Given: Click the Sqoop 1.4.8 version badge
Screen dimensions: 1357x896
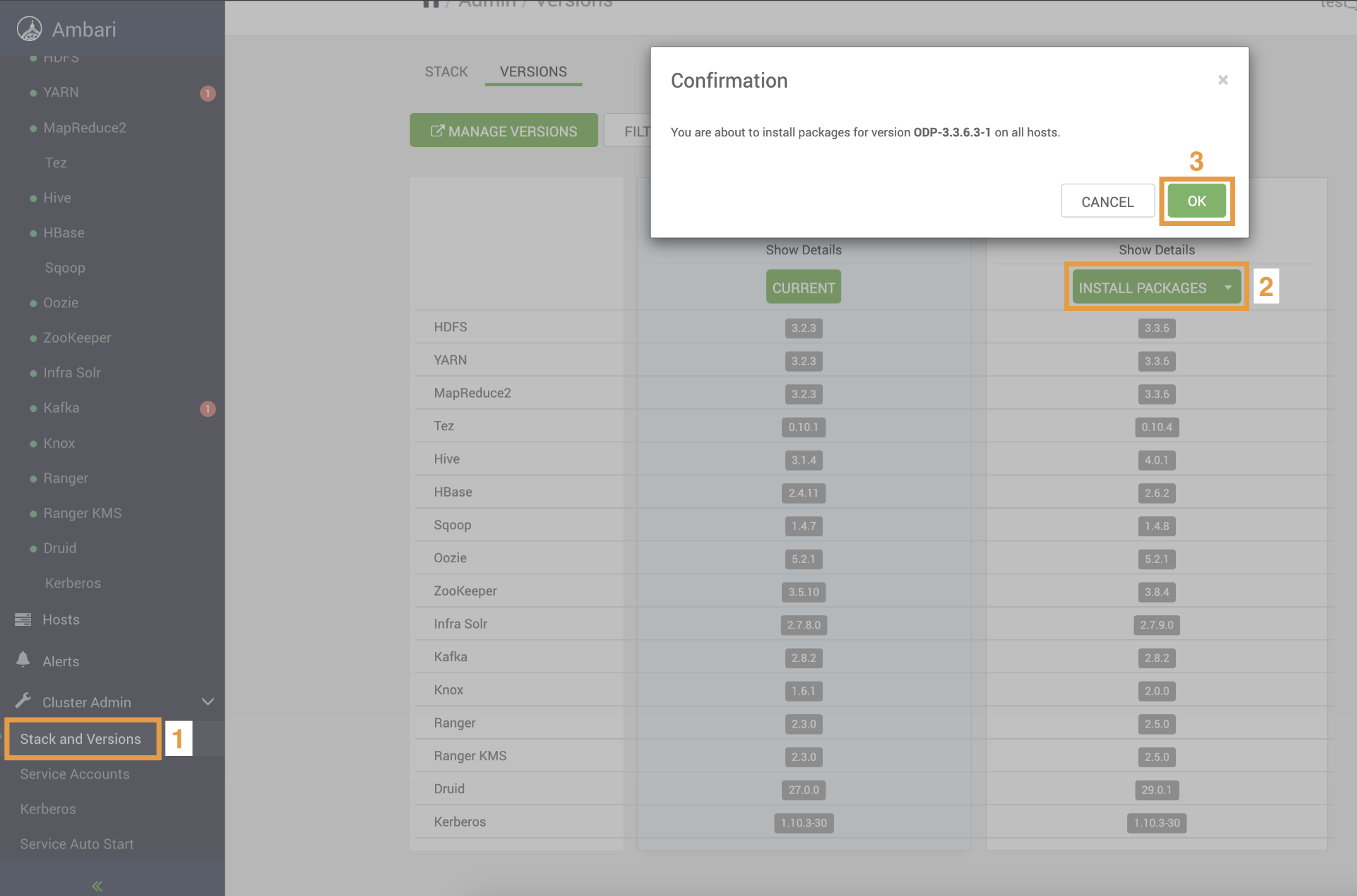Looking at the screenshot, I should tap(1156, 526).
